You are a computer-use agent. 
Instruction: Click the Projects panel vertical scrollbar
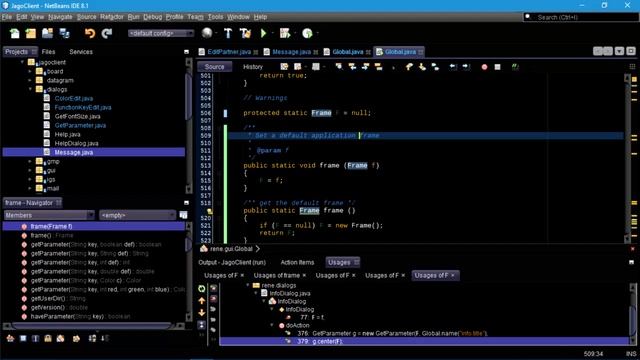pos(189,96)
